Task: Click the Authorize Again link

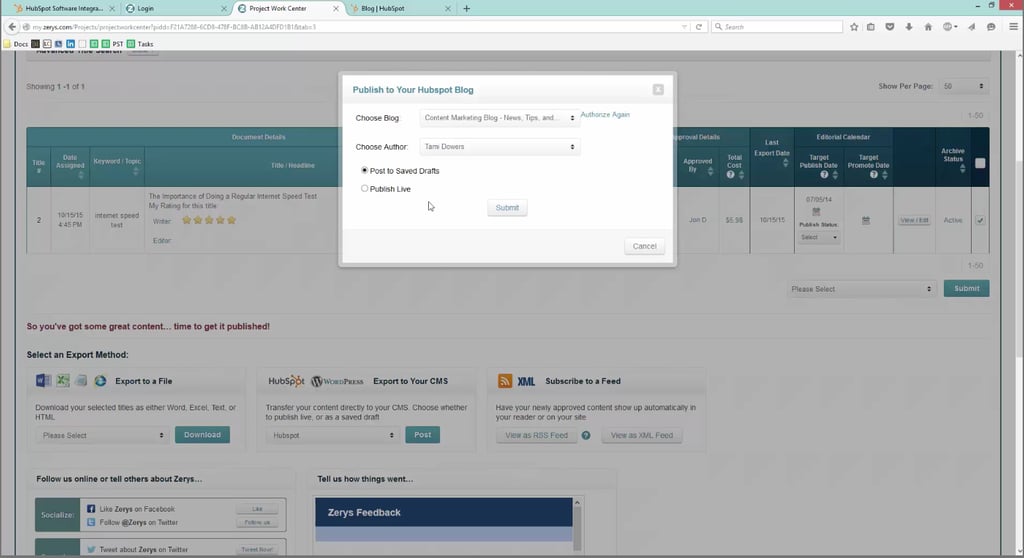Action: click(x=605, y=114)
